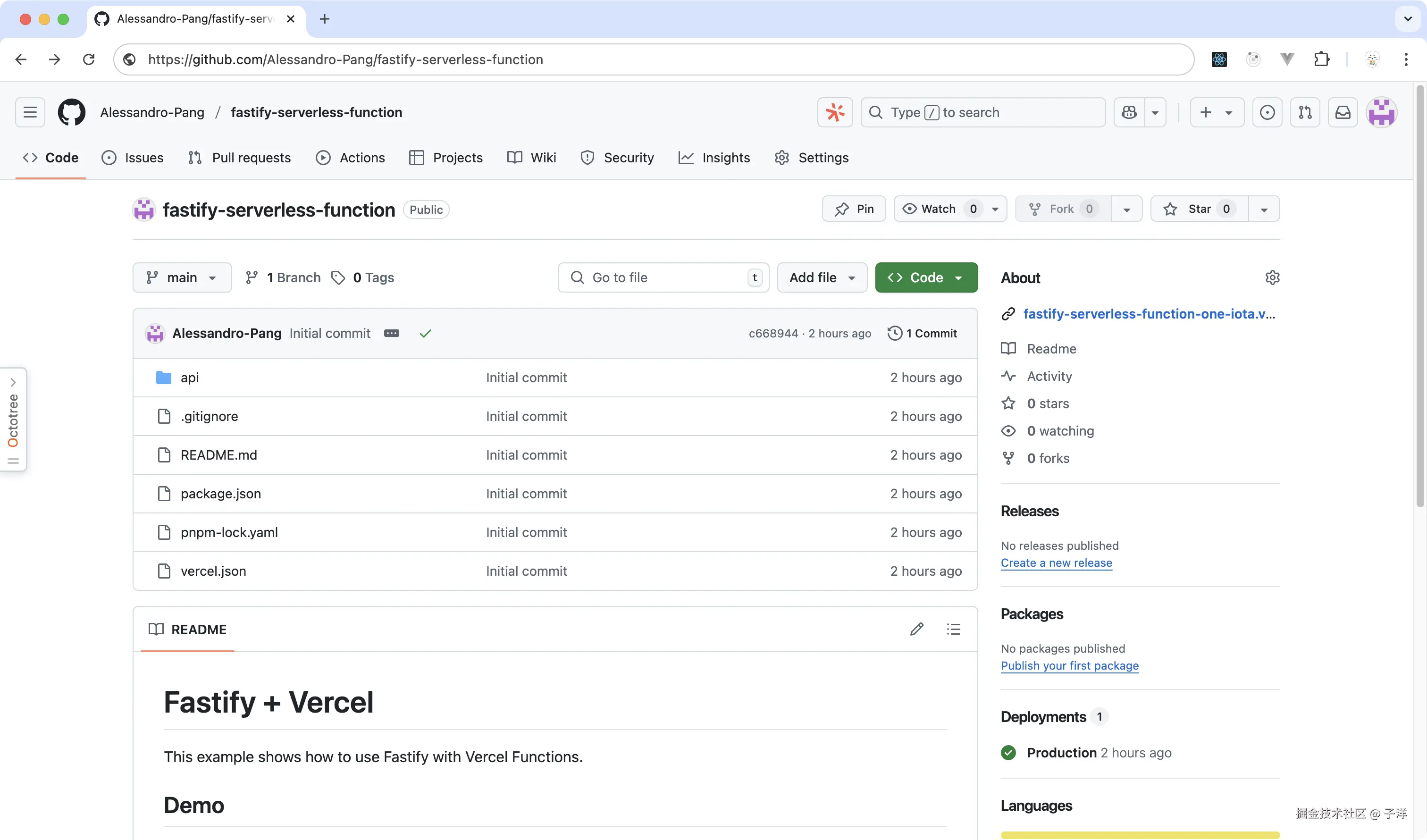Open the GitHub homepage logo
The image size is (1427, 840).
coord(71,112)
